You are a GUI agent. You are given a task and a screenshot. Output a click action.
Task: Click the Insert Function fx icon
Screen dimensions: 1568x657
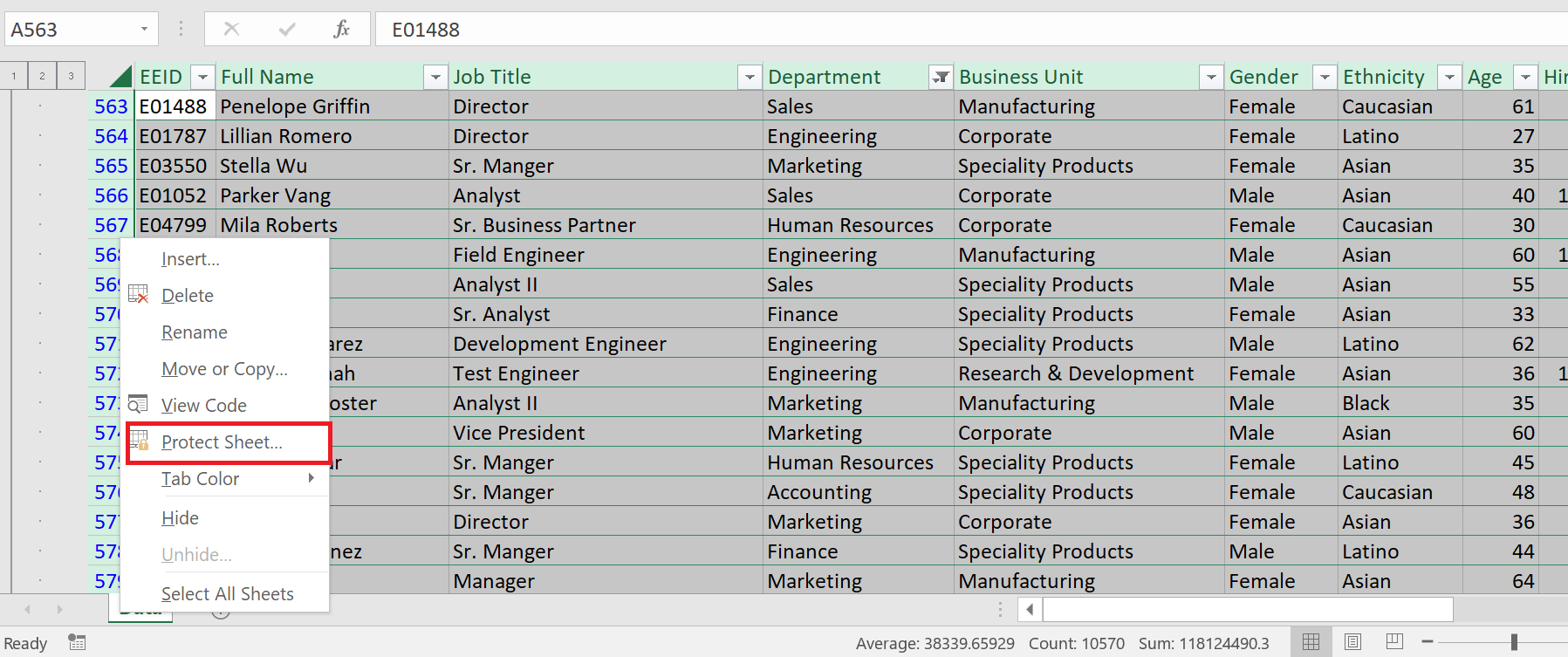click(342, 30)
